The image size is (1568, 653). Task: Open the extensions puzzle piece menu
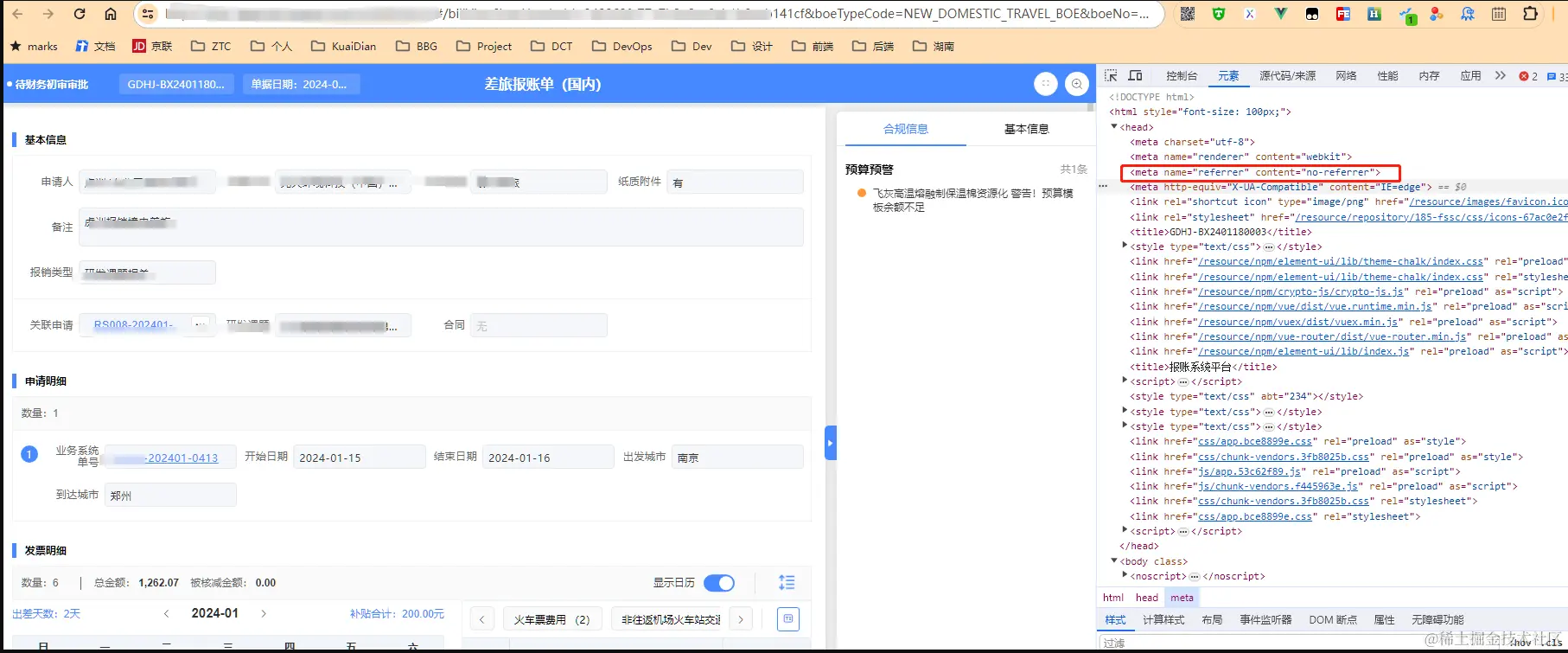(1530, 14)
